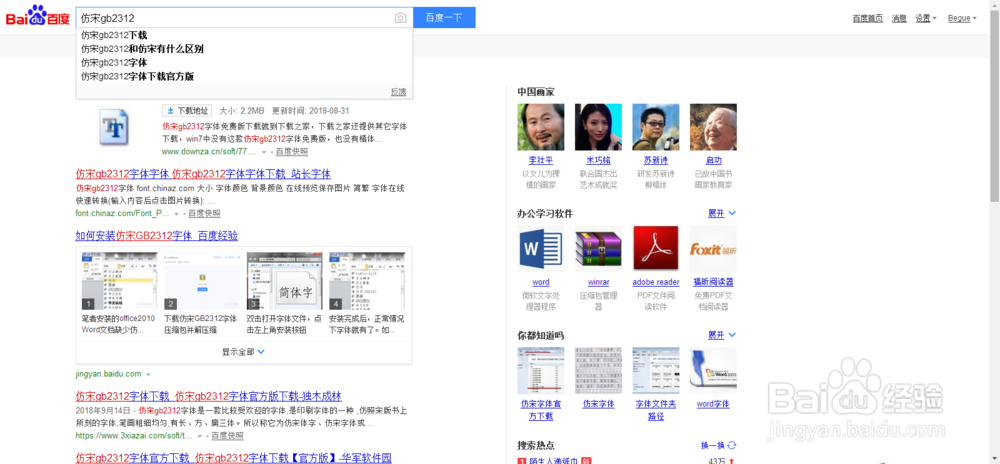Screen dimensions: 1000x464
Task: Click the Foxit 福昕 icon
Action: point(713,249)
